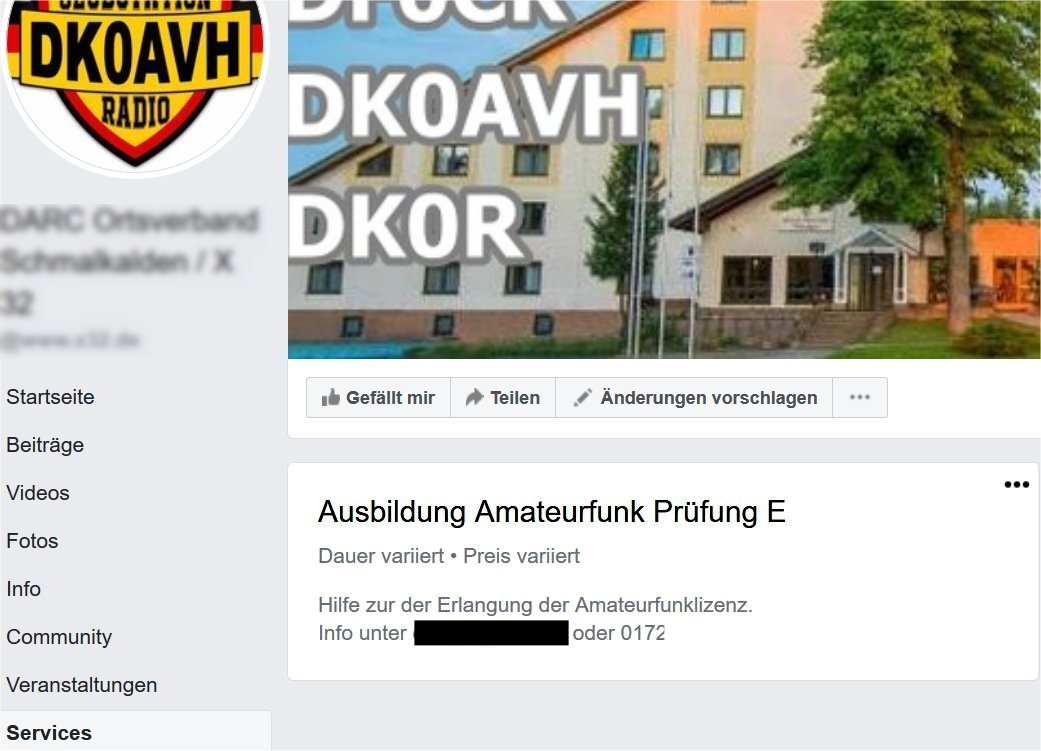Go to Startseite in the sidebar
This screenshot has height=751, width=1041.
pos(50,396)
